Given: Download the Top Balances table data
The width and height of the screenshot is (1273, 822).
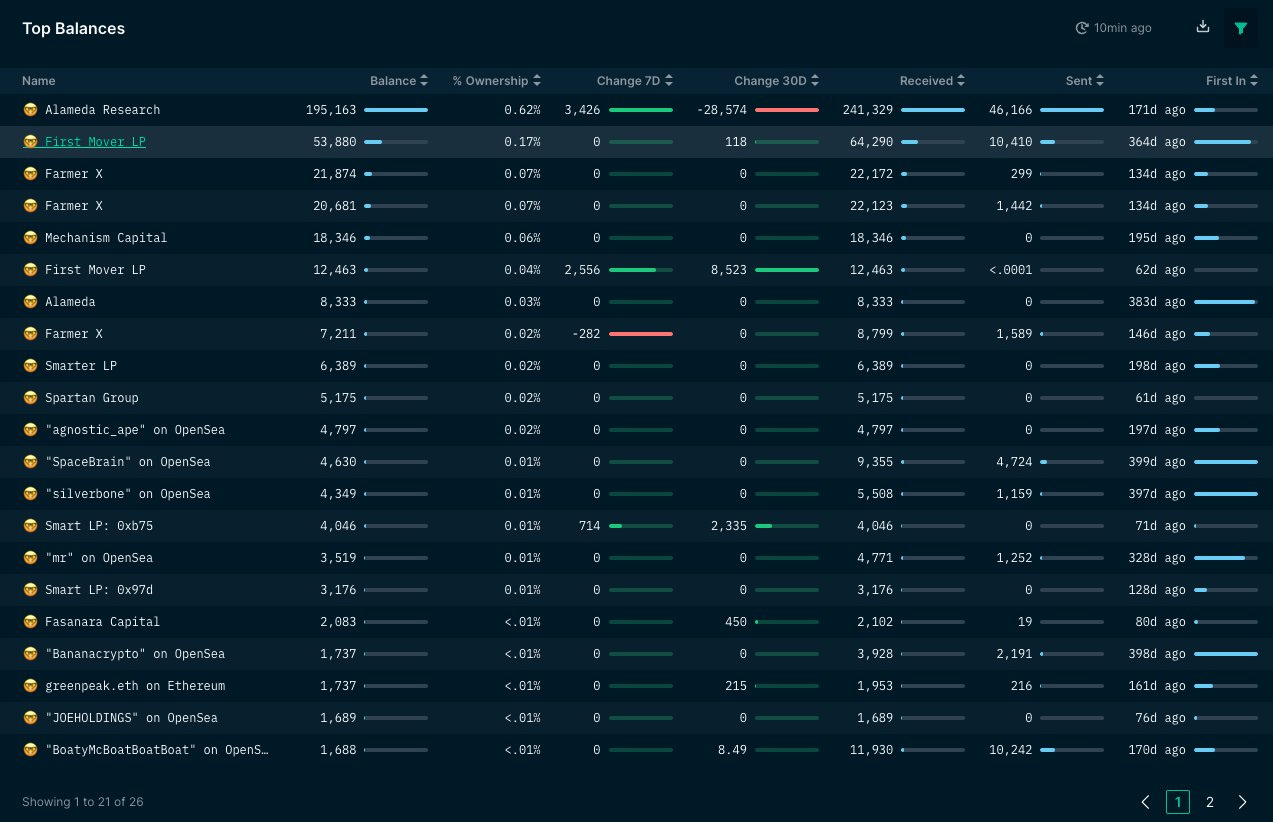Looking at the screenshot, I should click(1203, 27).
